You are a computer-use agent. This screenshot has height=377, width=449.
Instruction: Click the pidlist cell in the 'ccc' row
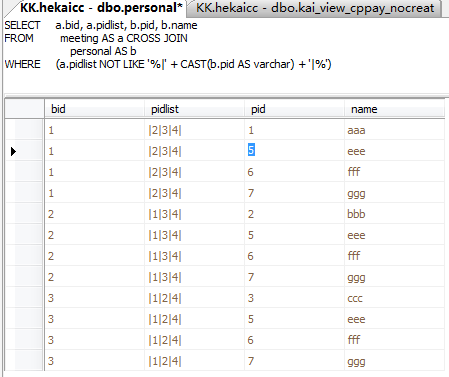point(195,298)
